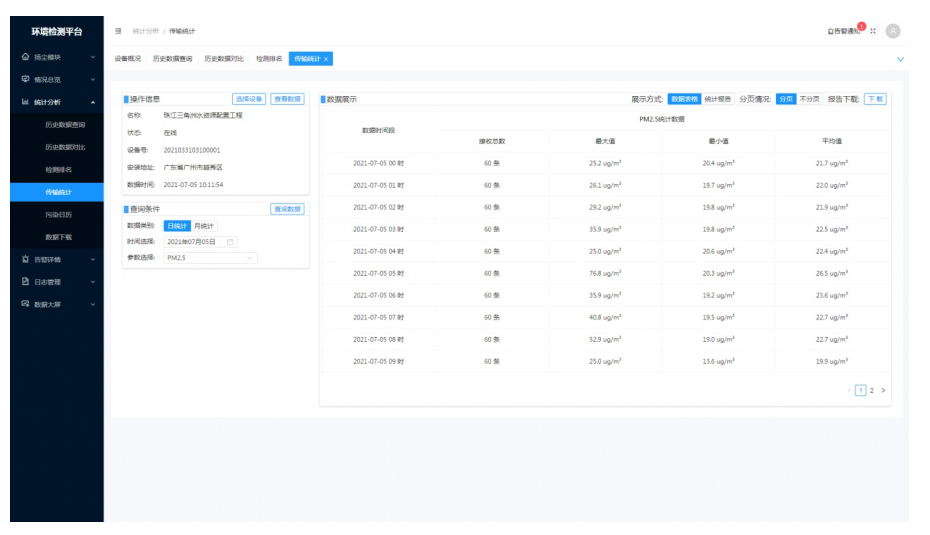The image size is (930, 535).
Task: Click the sidebar collapse hamburger icon
Action: tap(119, 31)
